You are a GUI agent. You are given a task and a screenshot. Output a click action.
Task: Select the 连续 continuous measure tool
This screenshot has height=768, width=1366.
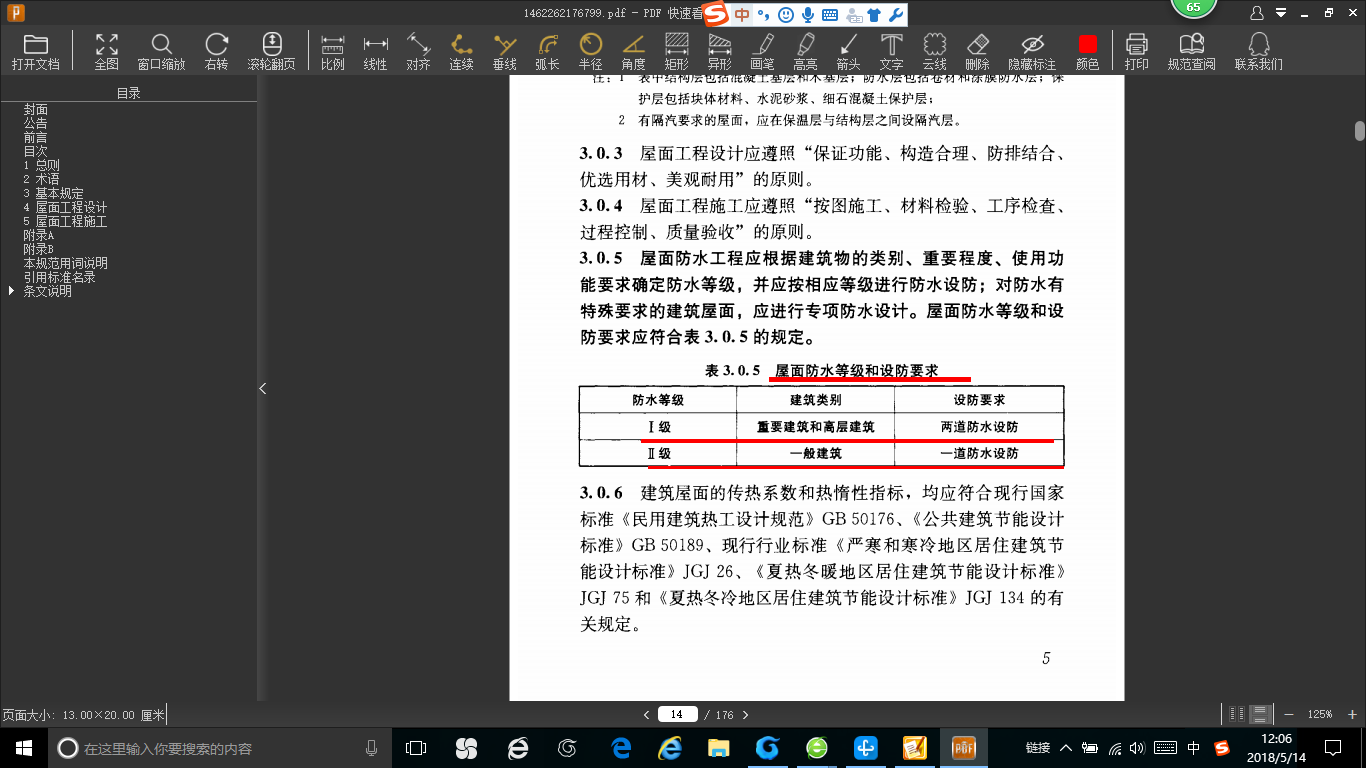click(461, 51)
